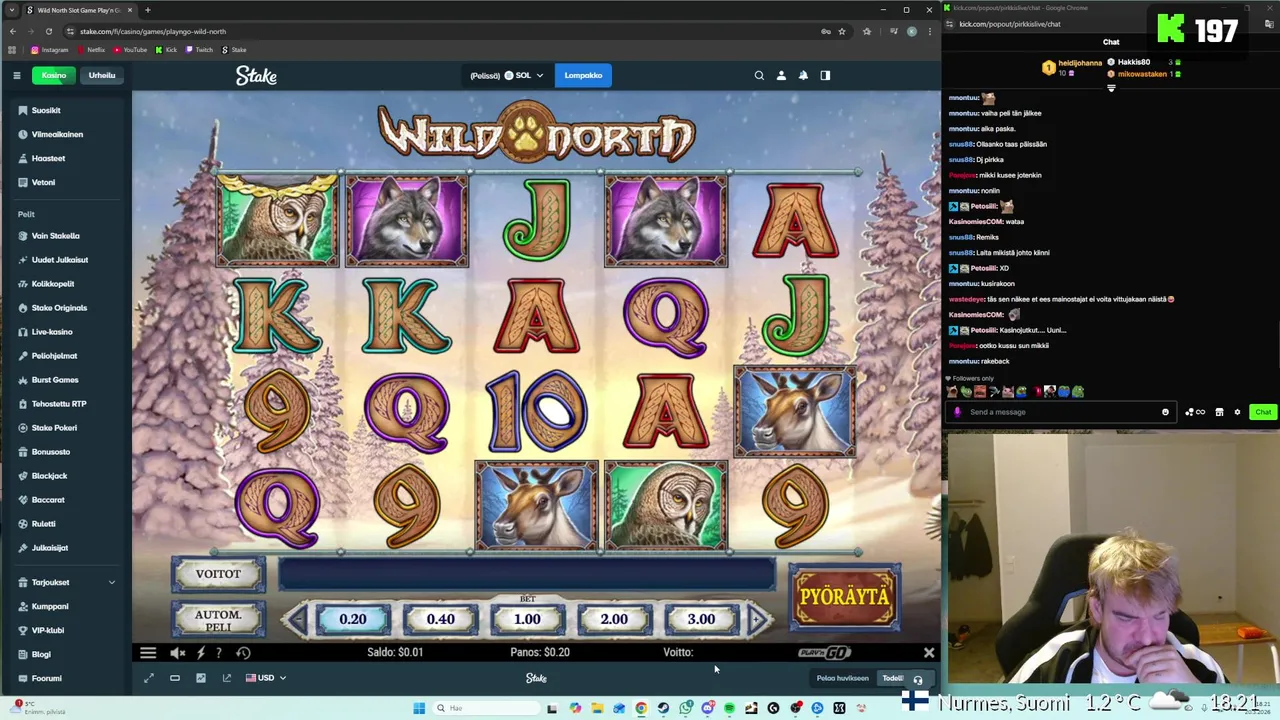The image size is (1280, 720).
Task: Click the PYÖRÄYTÄ spin button
Action: (845, 597)
